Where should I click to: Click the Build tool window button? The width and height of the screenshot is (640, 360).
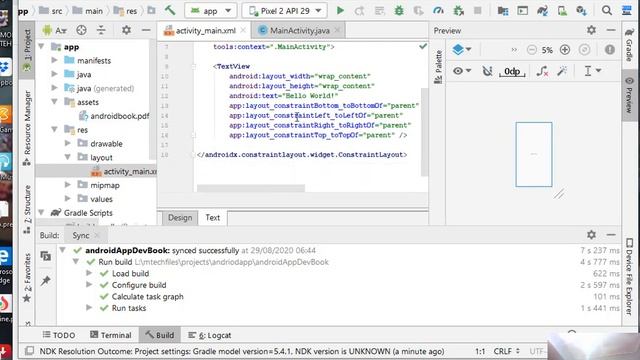[160, 335]
